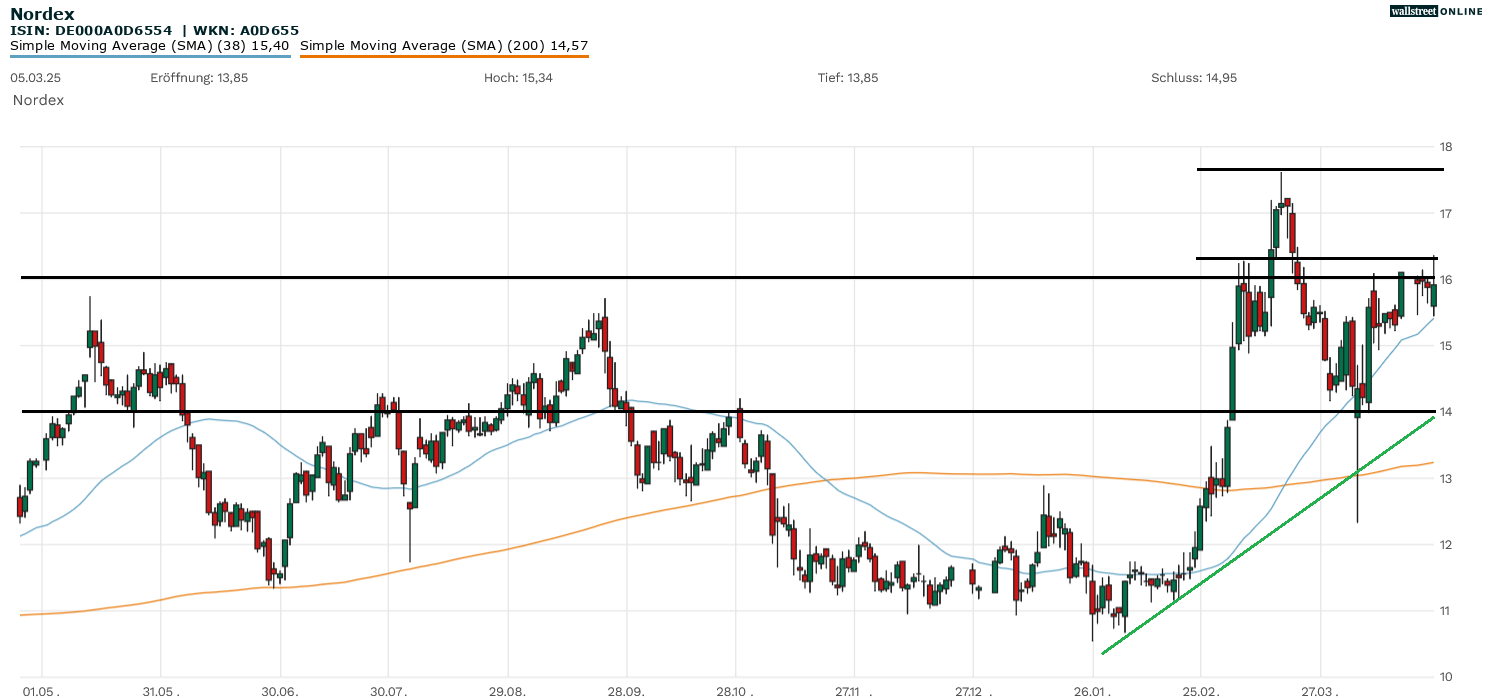Click y-axis label 18
Viewport: 1490px width, 698px height.
[1445, 147]
